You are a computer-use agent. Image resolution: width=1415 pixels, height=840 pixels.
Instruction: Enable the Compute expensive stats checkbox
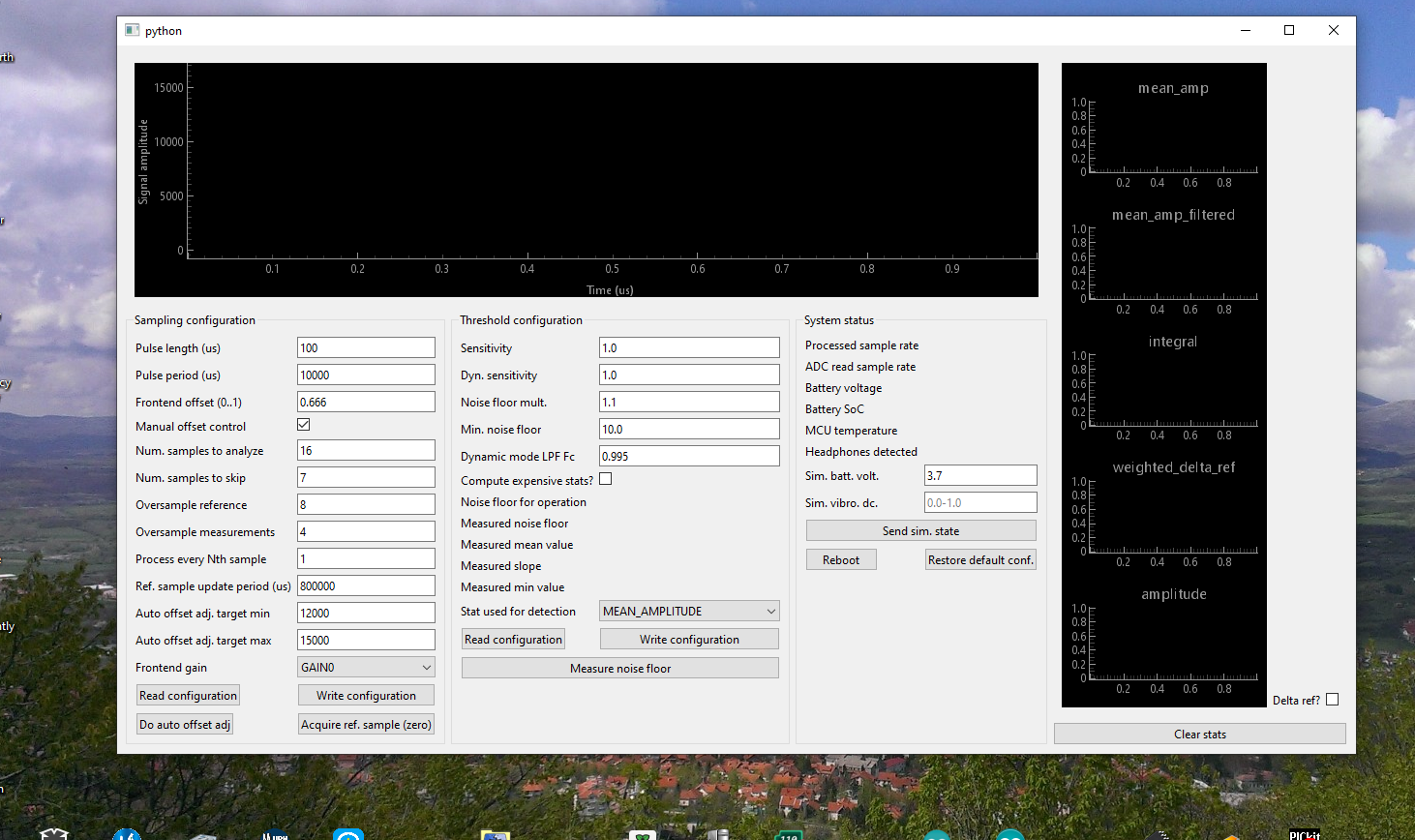606,479
